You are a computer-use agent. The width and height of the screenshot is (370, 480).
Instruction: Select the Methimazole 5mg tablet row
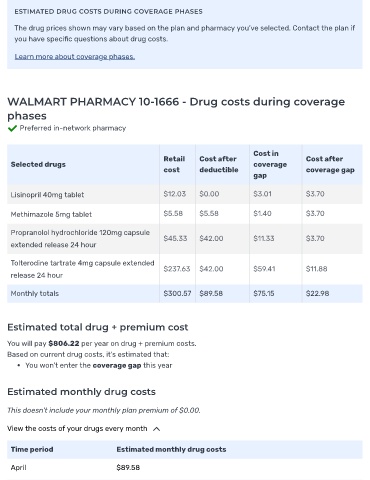185,214
